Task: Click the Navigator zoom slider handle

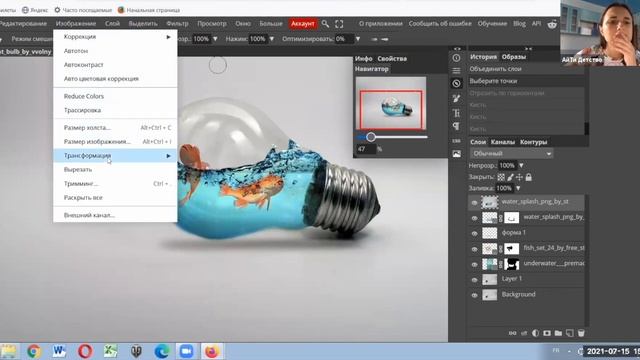Action: pos(371,137)
